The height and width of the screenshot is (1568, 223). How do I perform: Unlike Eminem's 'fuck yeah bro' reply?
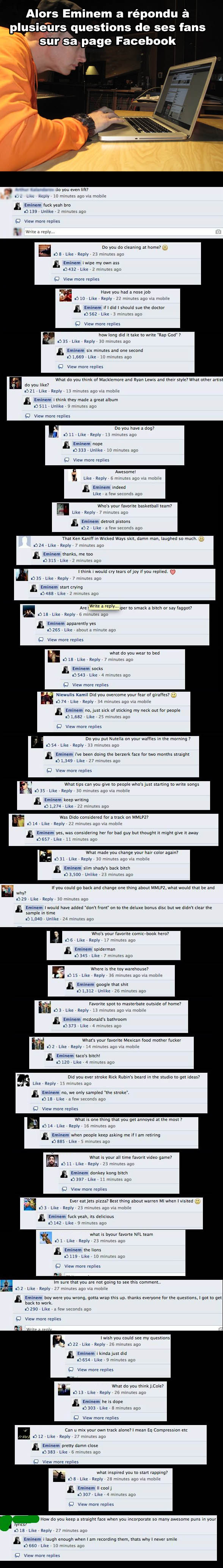(x=47, y=212)
